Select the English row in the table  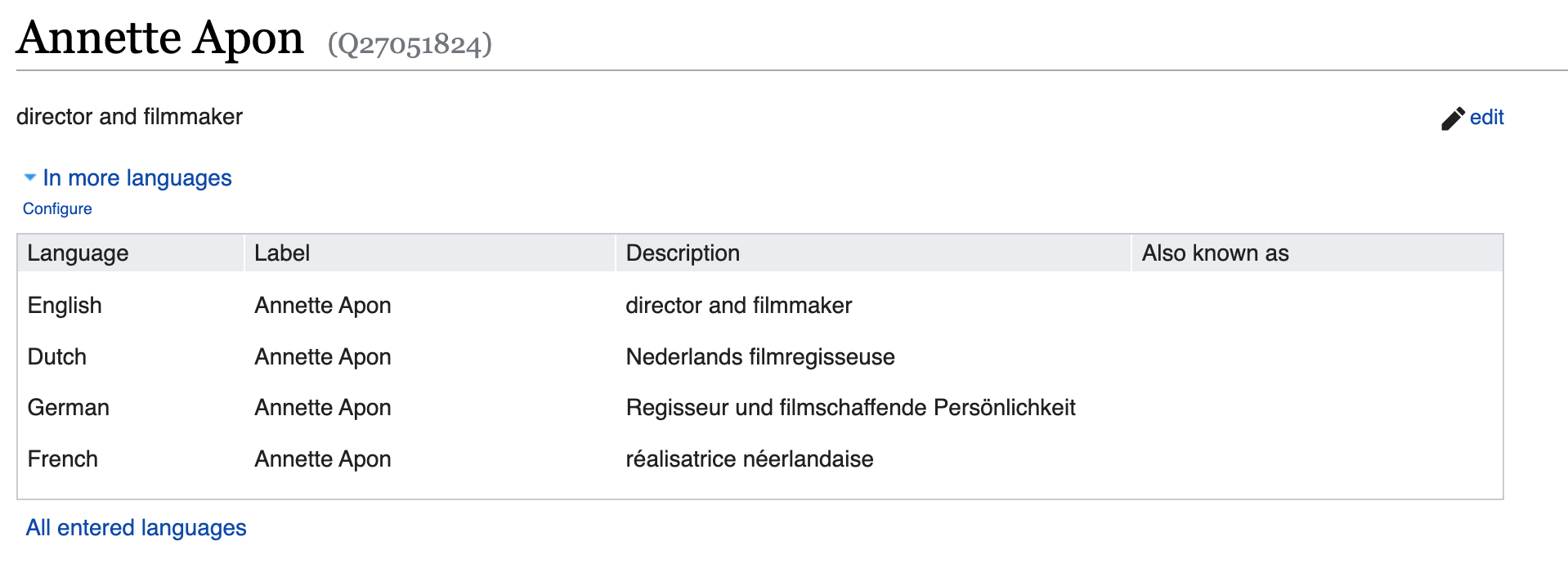(x=65, y=305)
